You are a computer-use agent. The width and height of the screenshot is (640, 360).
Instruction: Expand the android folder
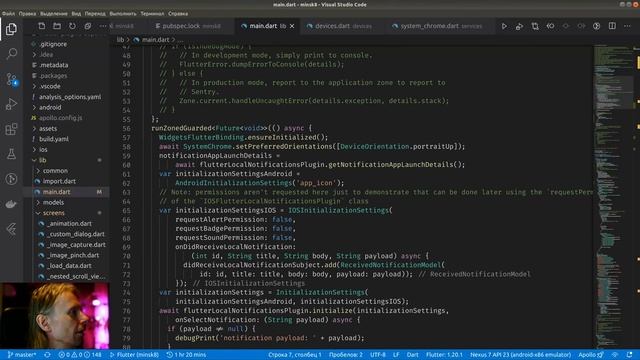coord(50,107)
